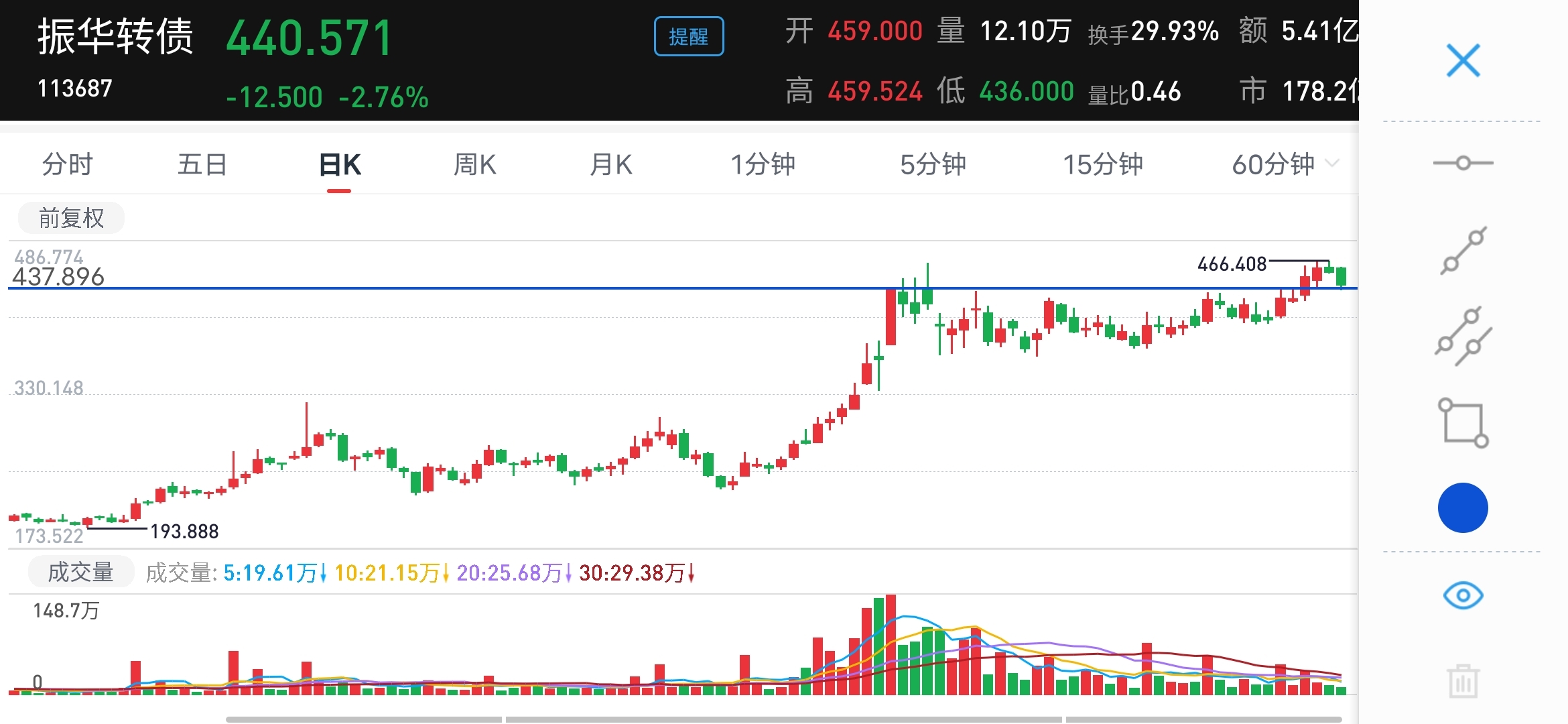Select the horizontal line drawing tool

[x=1463, y=163]
